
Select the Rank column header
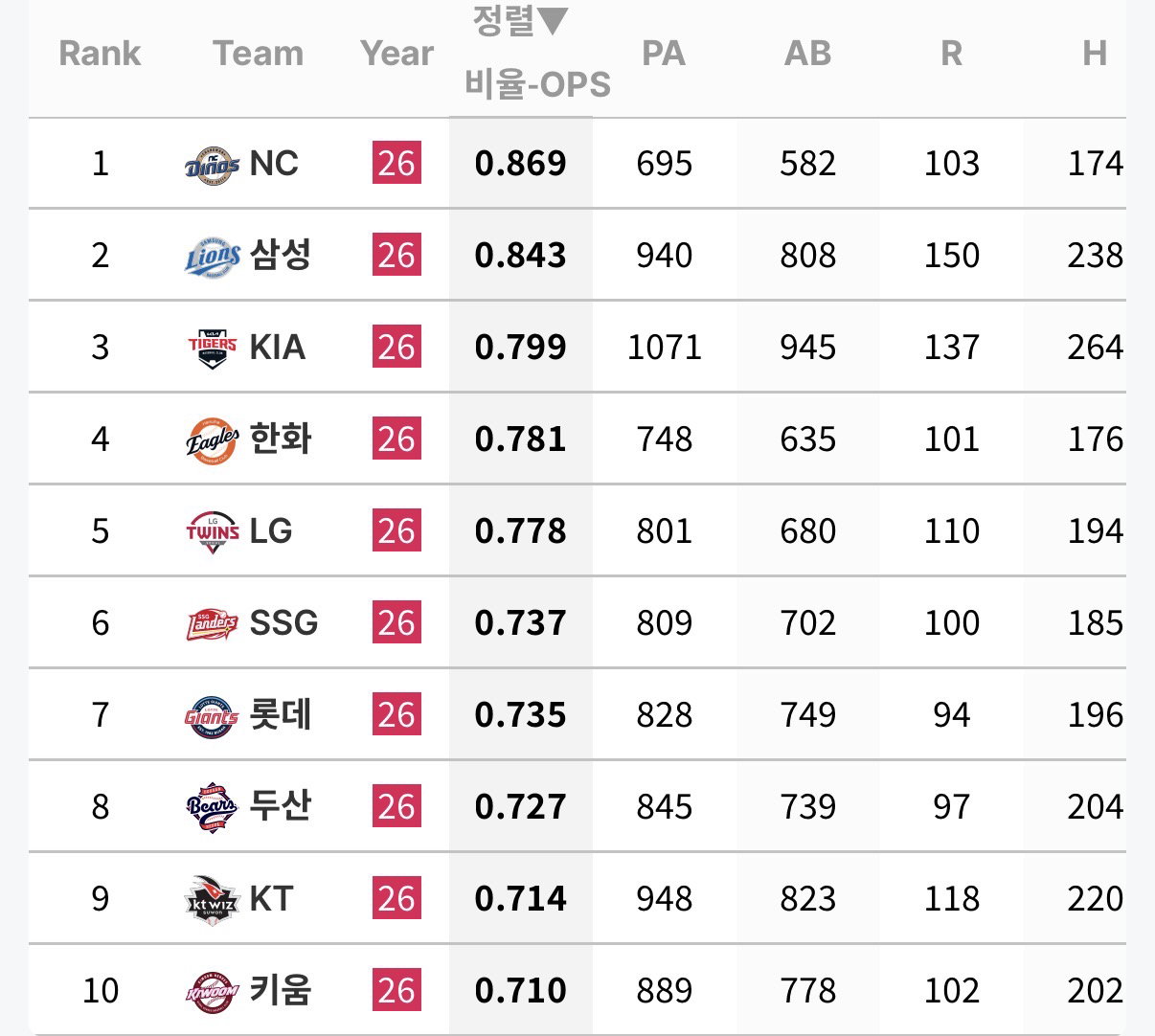pos(100,53)
